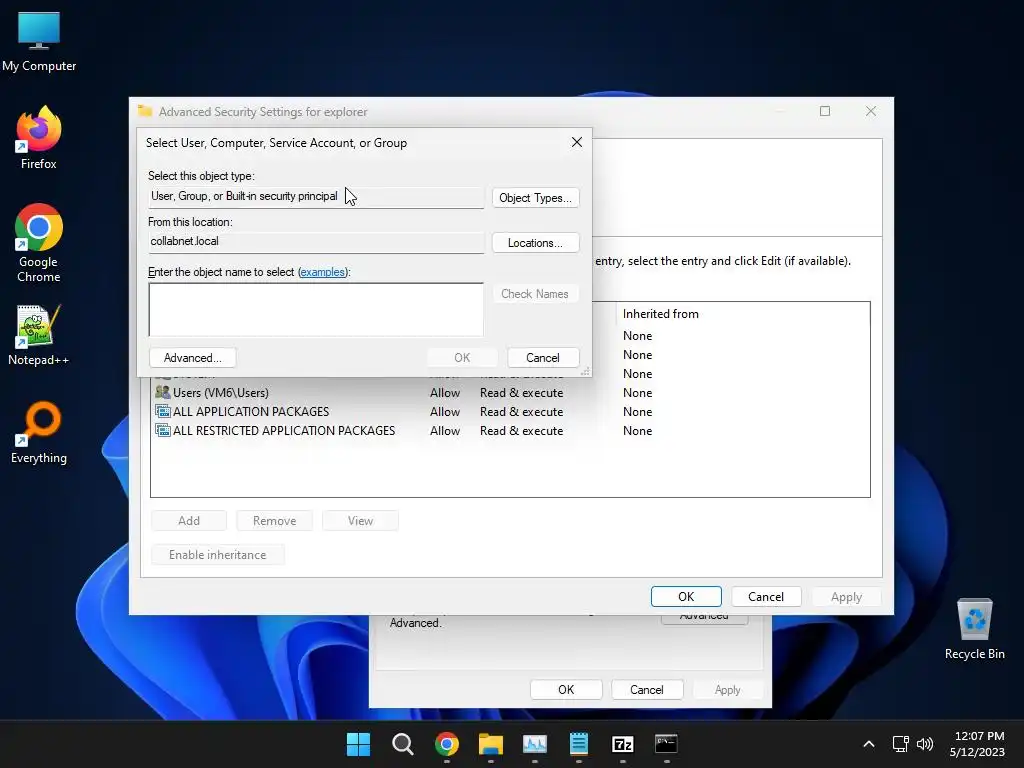Click the taskbar Search magnifier icon
This screenshot has height=768, width=1024.
tap(402, 744)
